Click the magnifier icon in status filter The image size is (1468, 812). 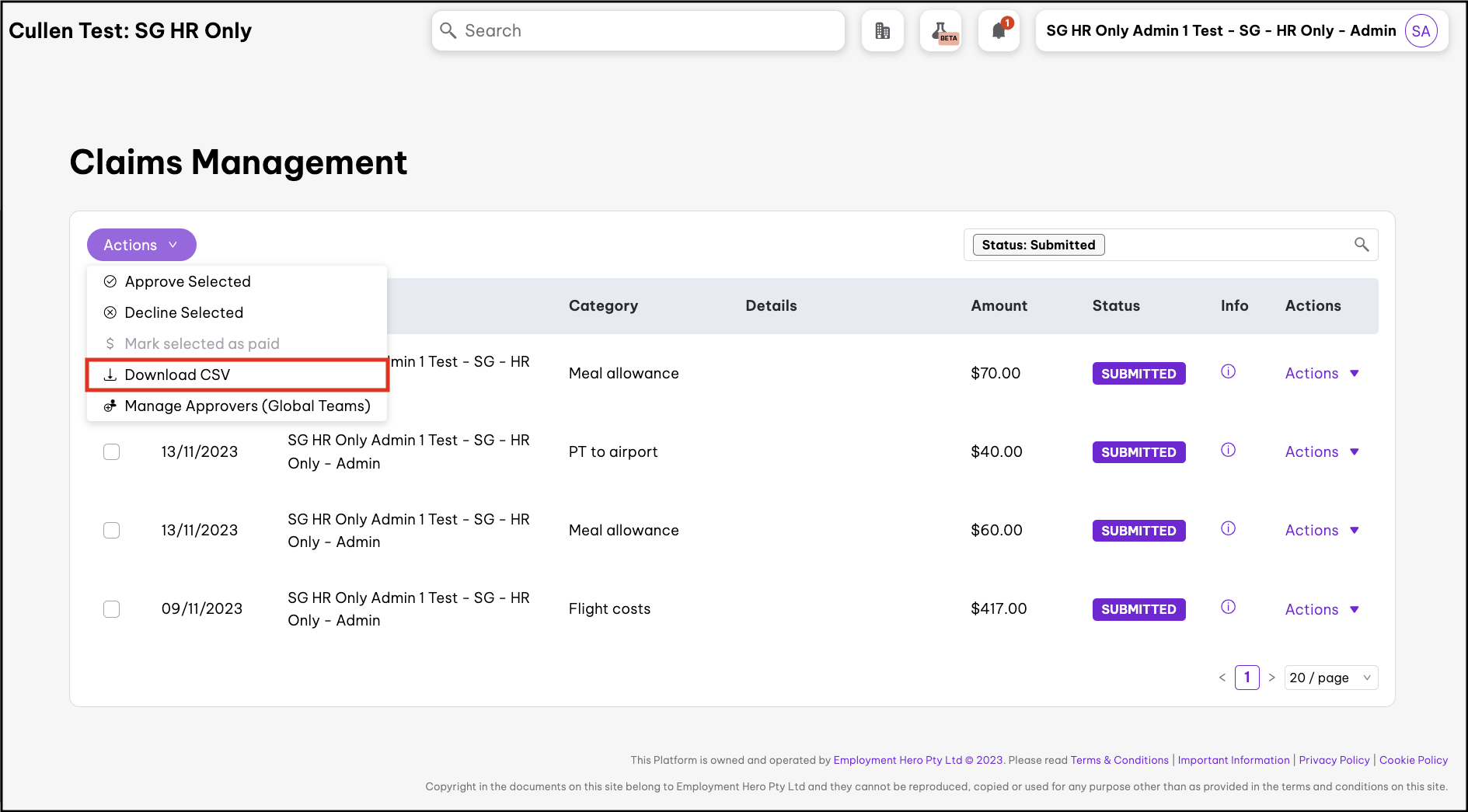(x=1362, y=245)
